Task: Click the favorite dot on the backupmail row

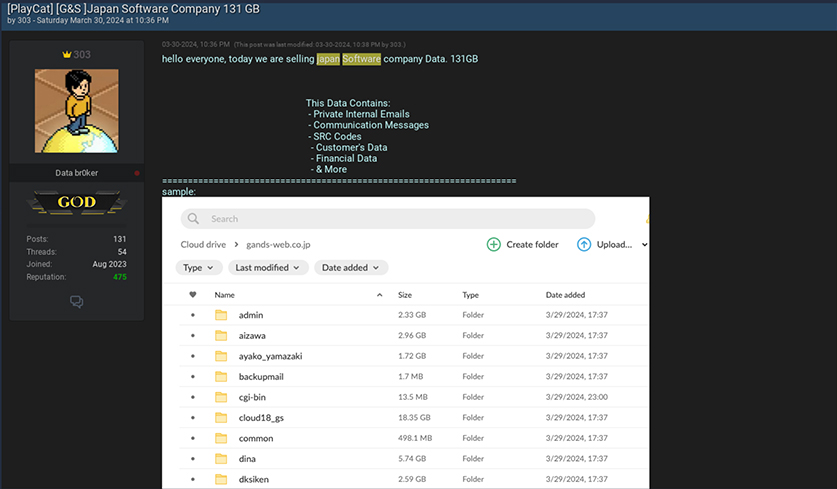Action: coord(193,377)
